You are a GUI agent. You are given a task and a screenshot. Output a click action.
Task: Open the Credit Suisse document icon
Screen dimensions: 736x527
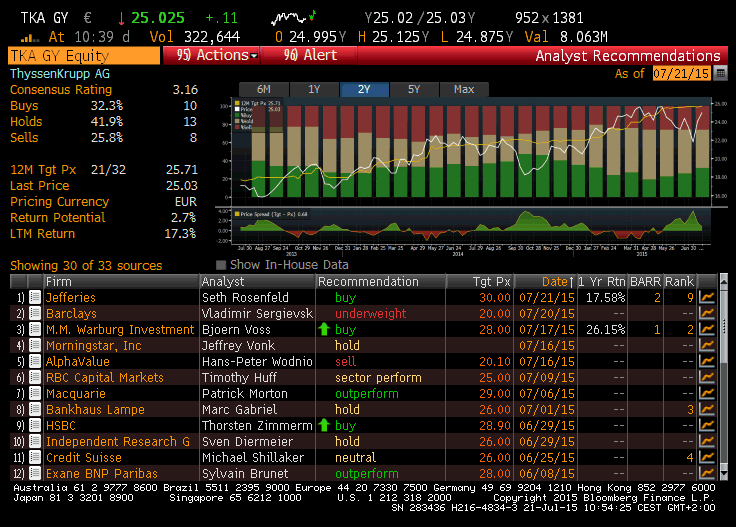[x=35, y=457]
